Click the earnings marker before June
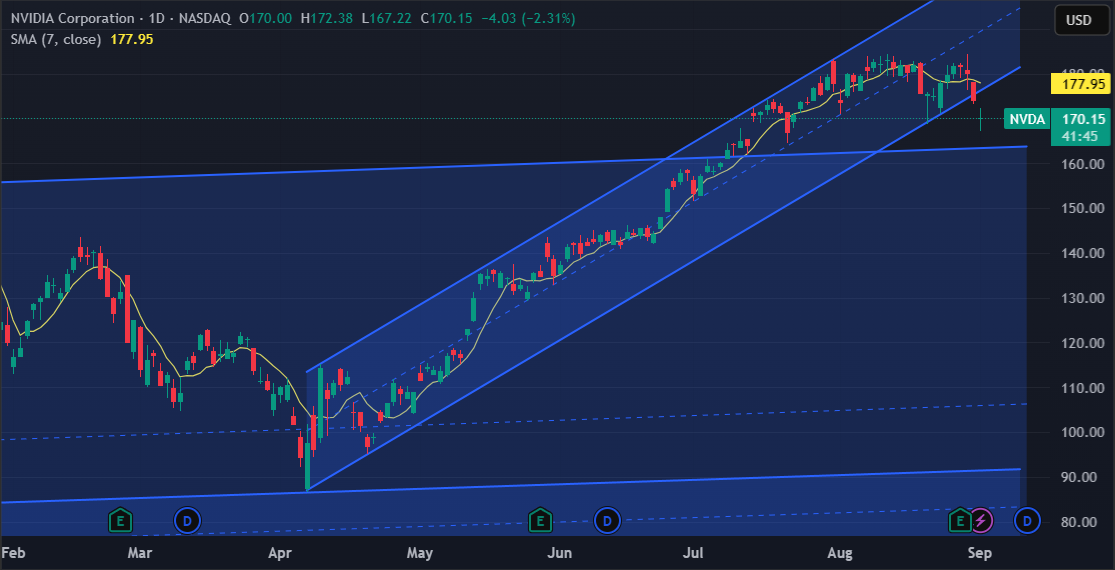Viewport: 1115px width, 570px height. point(540,521)
